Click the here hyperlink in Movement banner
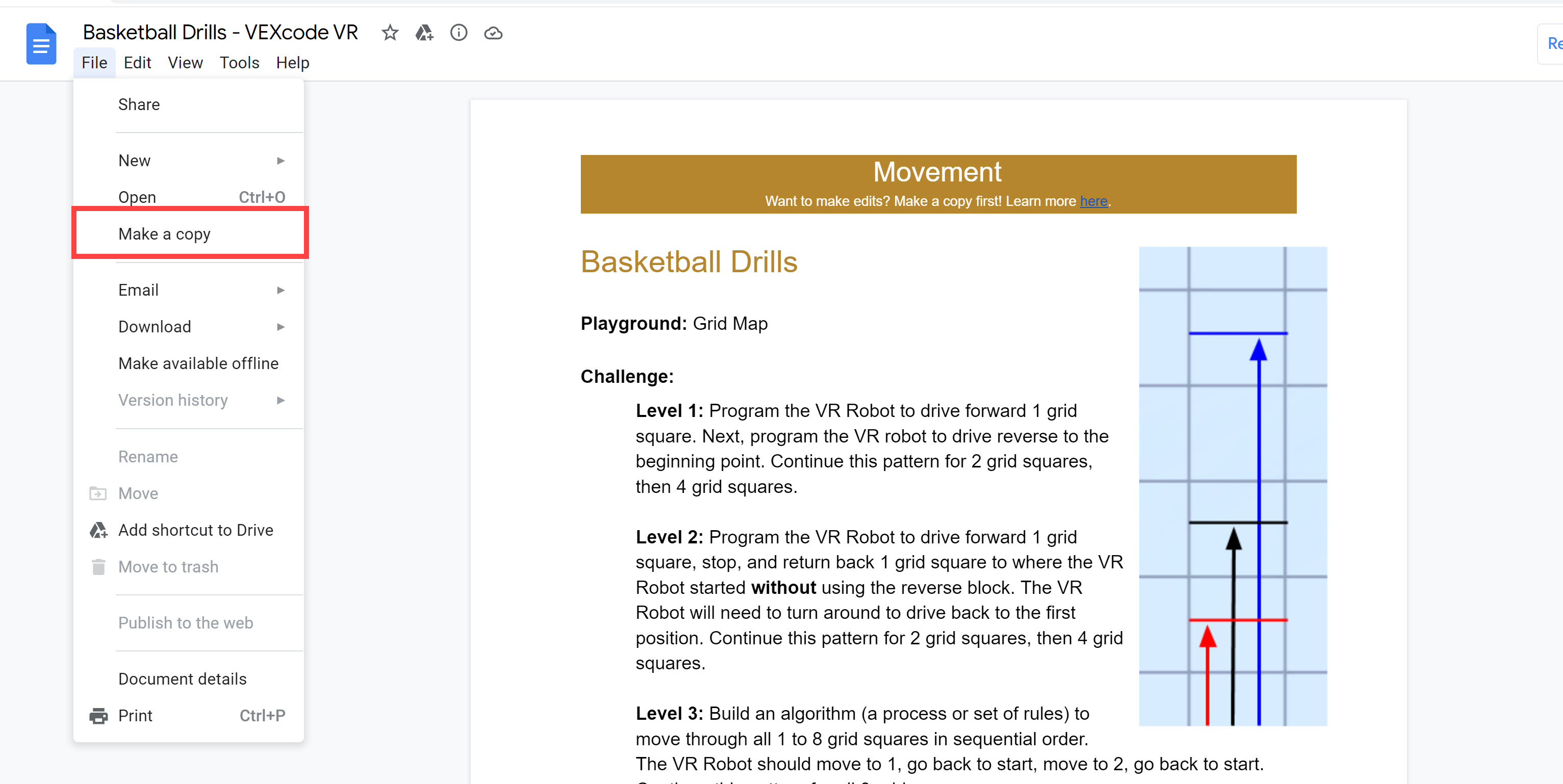The image size is (1563, 784). click(1093, 201)
